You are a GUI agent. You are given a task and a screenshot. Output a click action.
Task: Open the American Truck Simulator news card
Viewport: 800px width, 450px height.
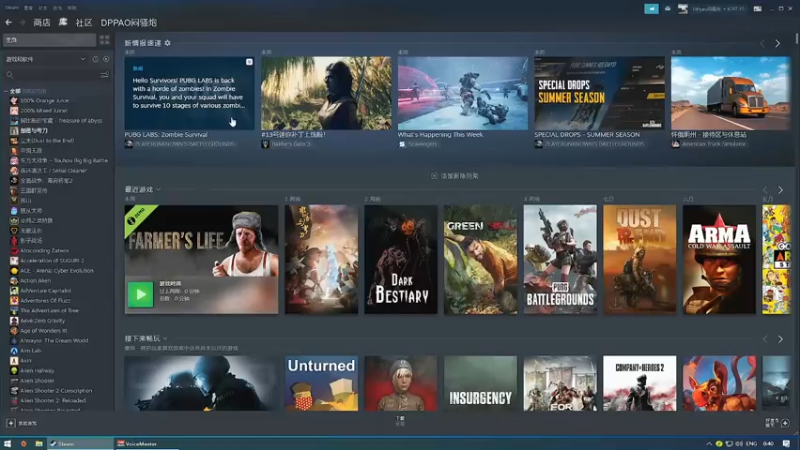pyautogui.click(x=731, y=93)
